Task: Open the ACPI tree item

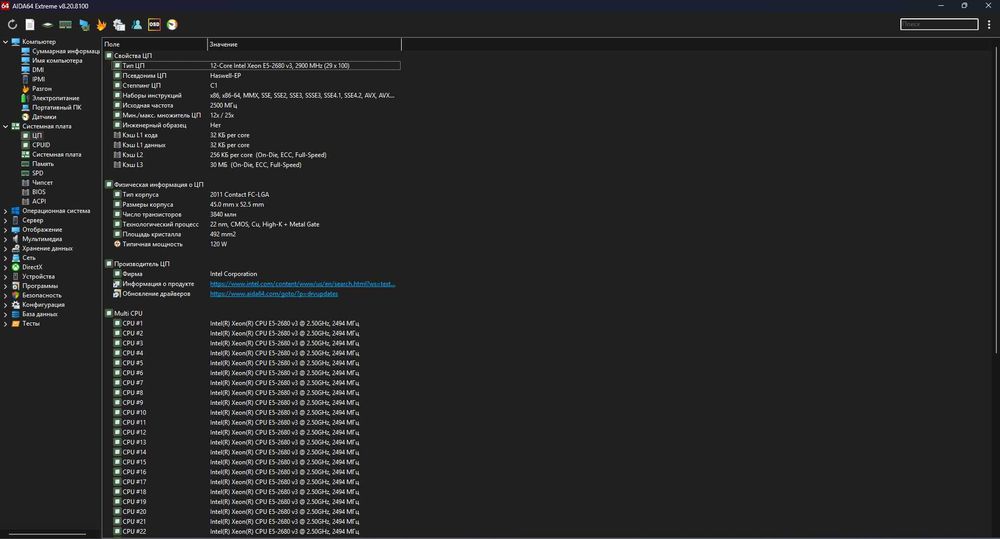Action: [x=39, y=202]
